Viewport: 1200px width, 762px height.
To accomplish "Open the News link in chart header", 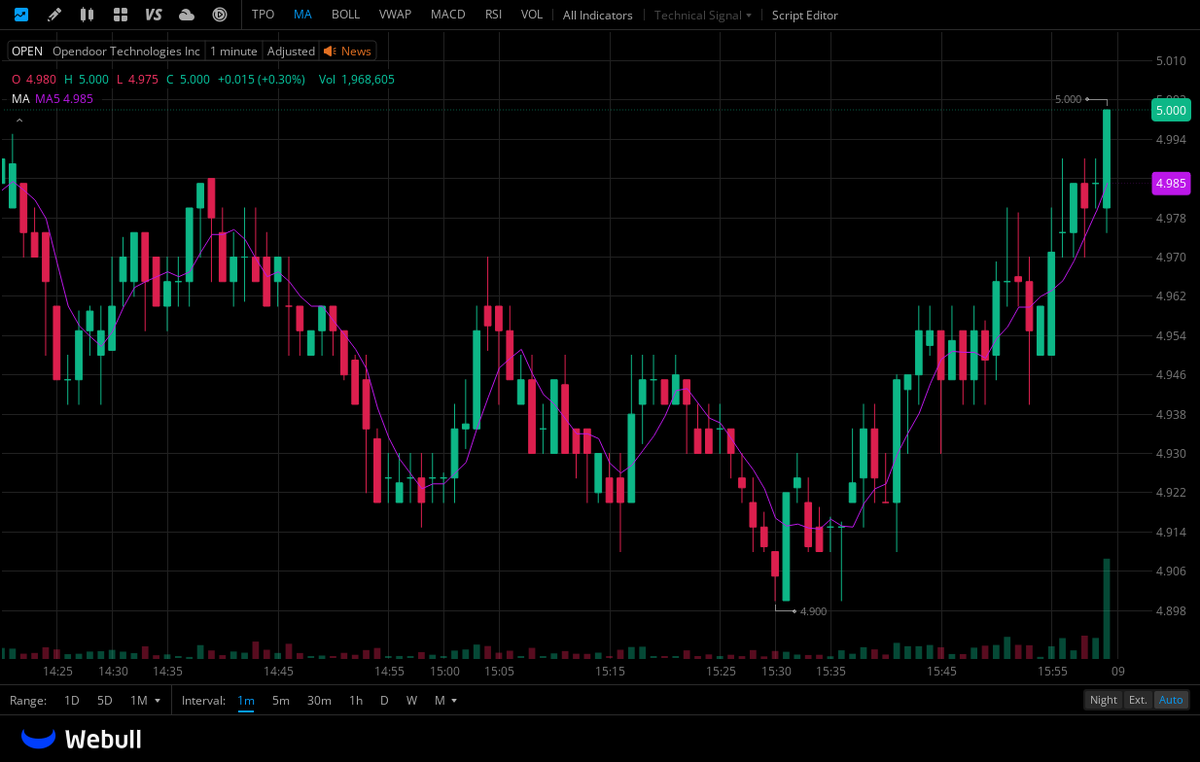I will click(x=356, y=51).
